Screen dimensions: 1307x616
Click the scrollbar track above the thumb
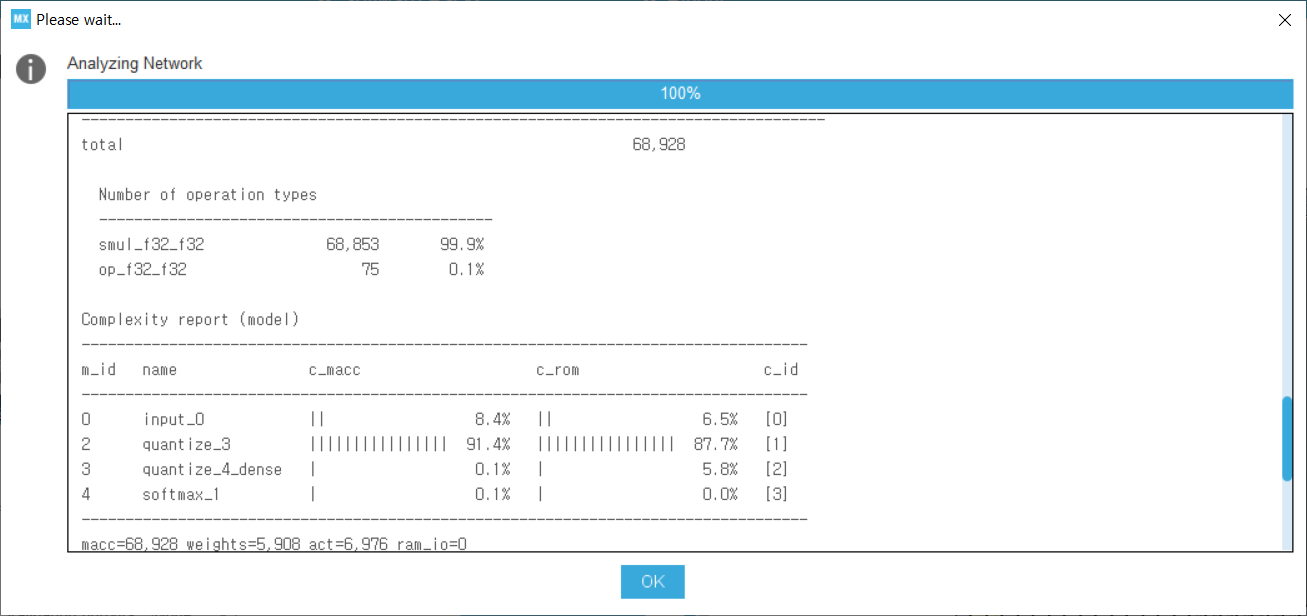[x=1286, y=250]
